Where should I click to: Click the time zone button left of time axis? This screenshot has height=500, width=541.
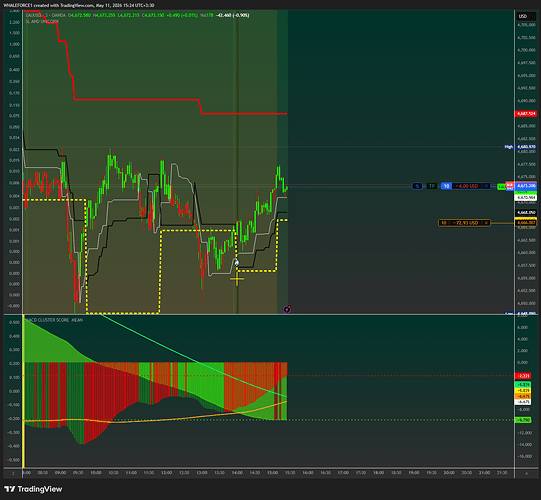(x=13, y=473)
